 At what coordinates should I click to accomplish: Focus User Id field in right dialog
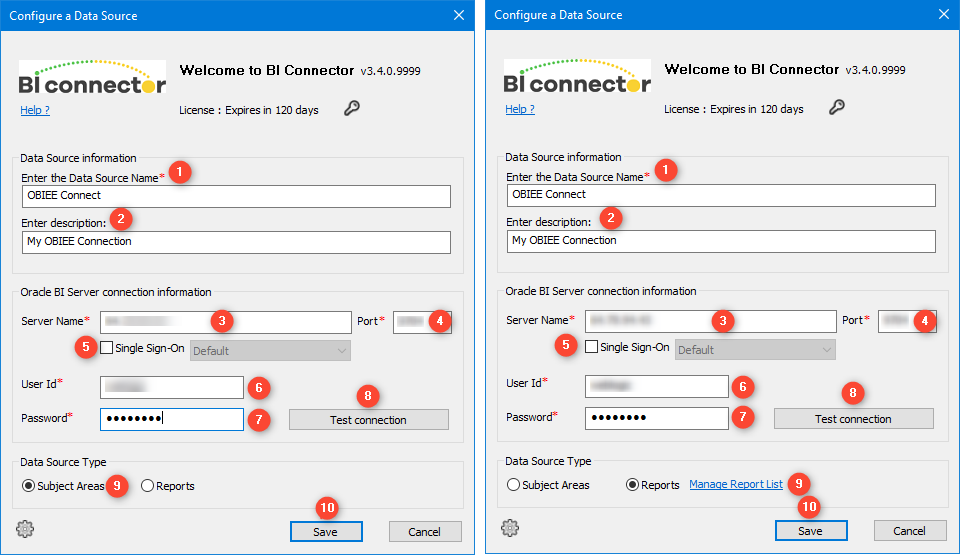point(656,385)
